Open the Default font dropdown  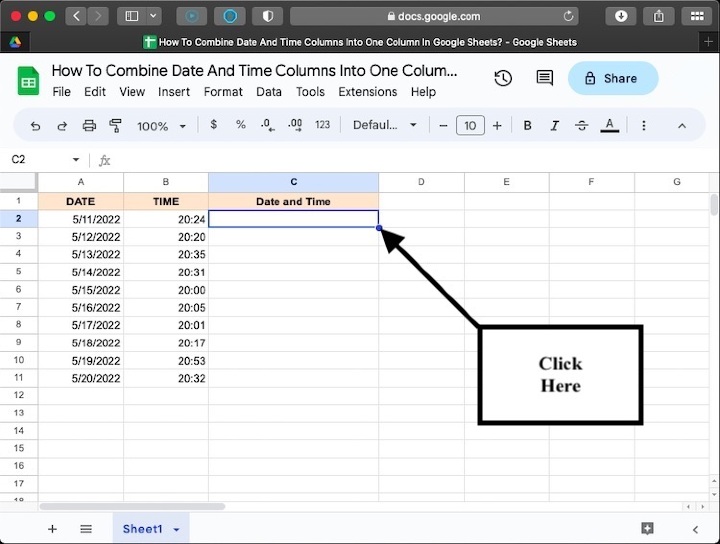tap(385, 125)
